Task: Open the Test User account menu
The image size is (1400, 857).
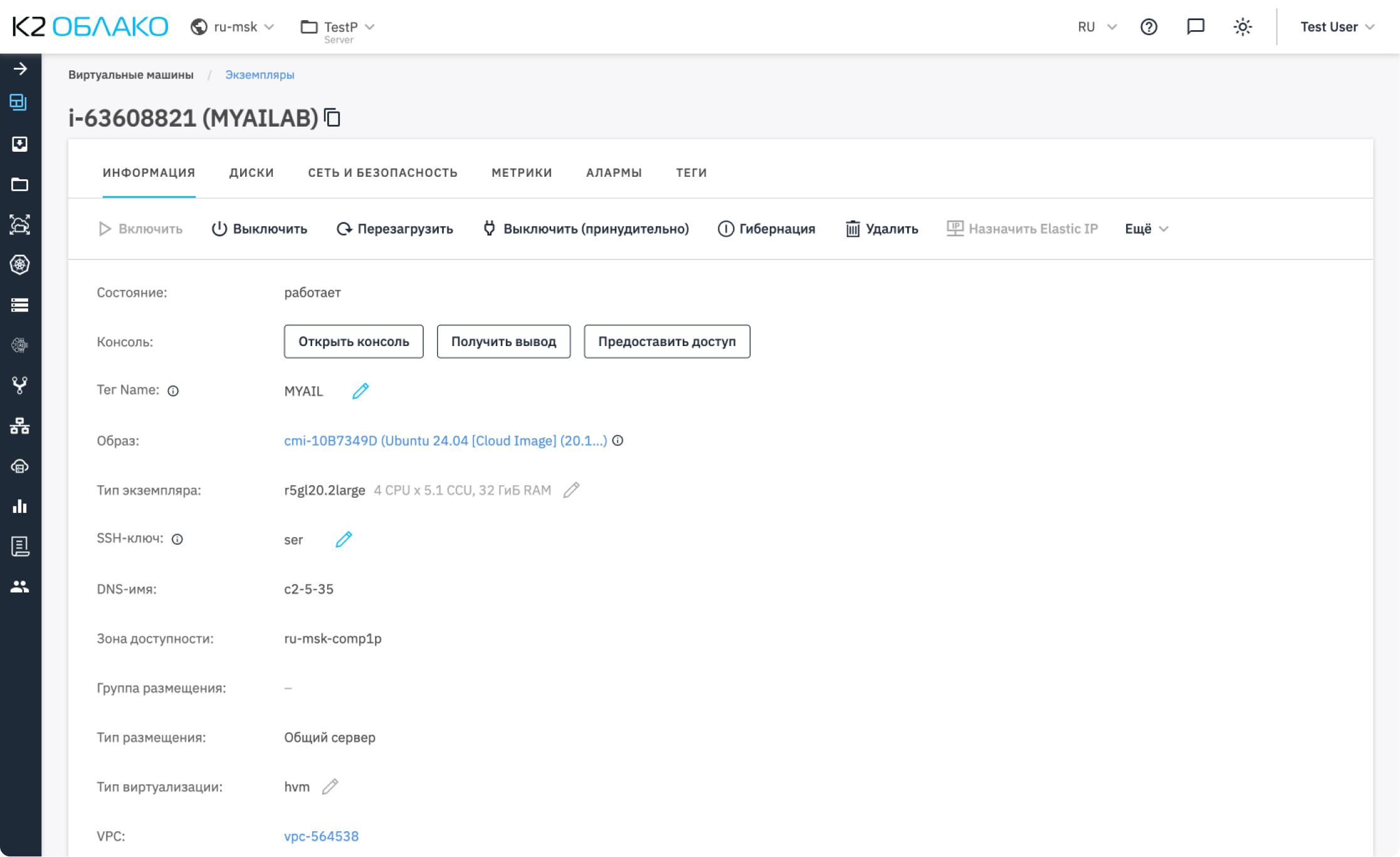Action: click(x=1337, y=27)
